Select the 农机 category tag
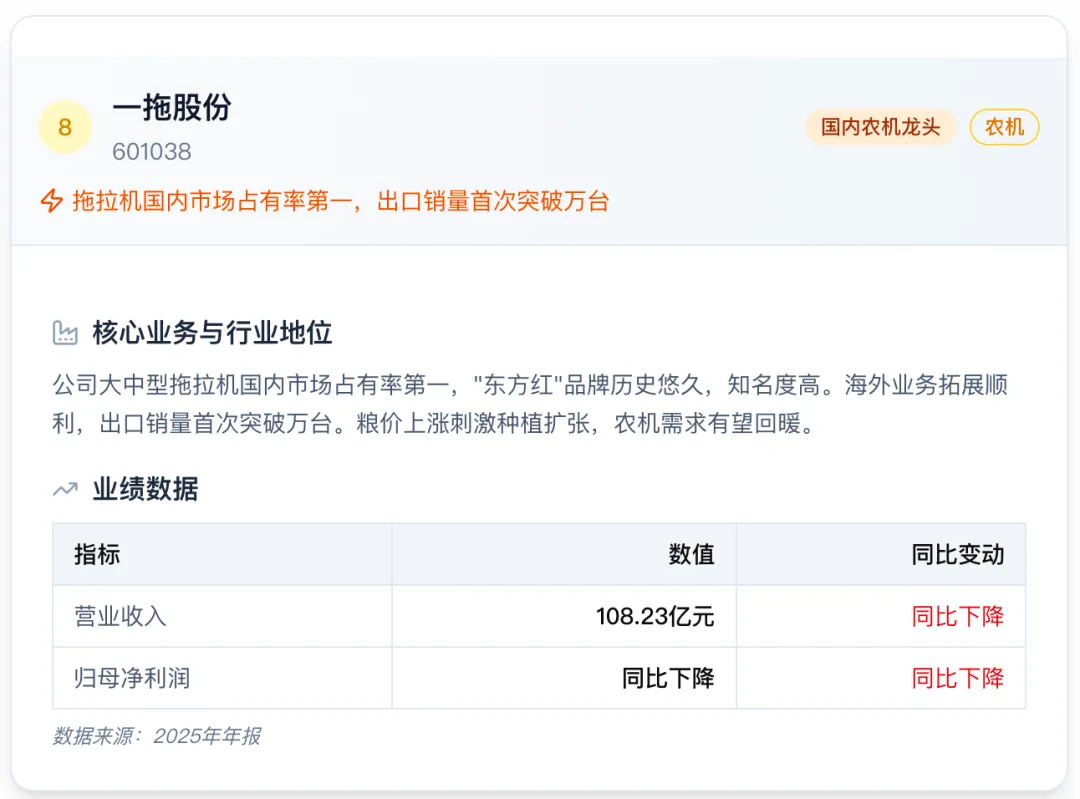1080x799 pixels. (x=1004, y=127)
